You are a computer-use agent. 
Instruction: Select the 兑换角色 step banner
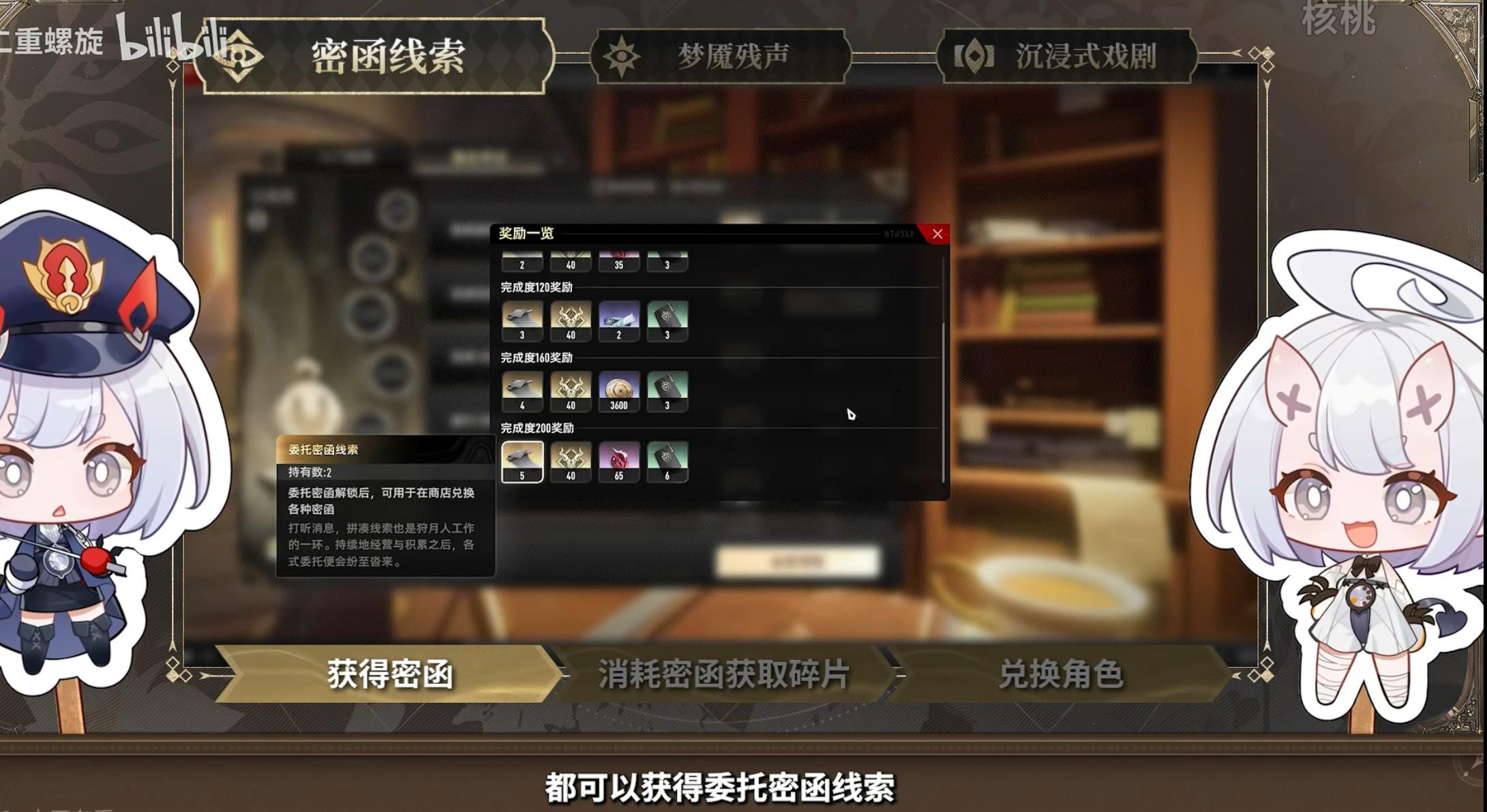pos(1061,674)
